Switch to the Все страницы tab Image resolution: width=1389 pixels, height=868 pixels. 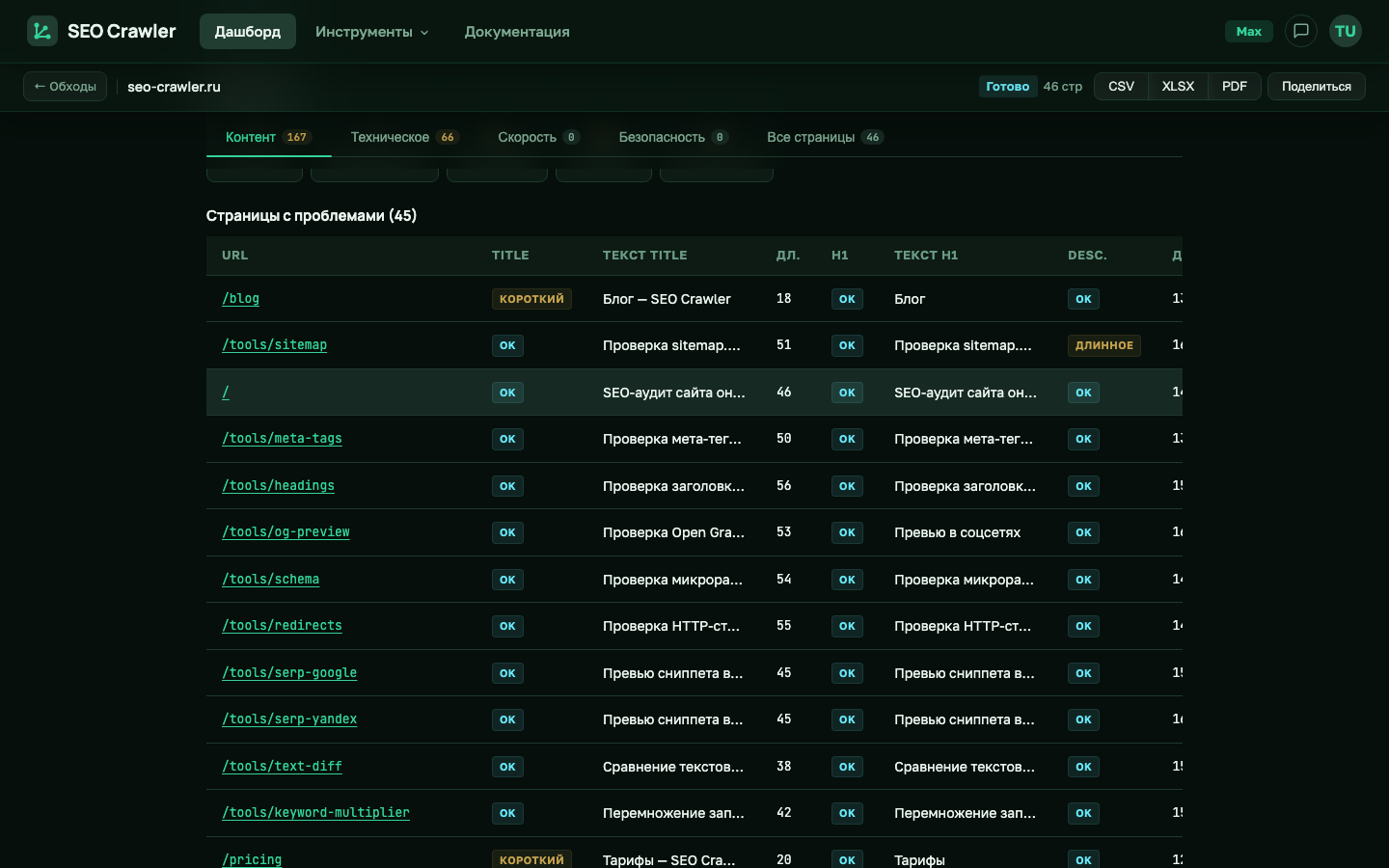[x=825, y=137]
